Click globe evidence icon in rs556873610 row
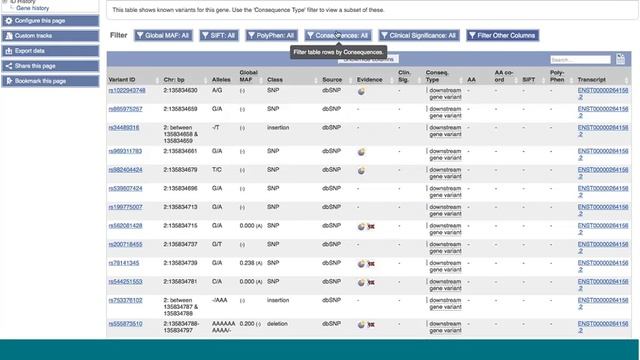The image size is (640, 360). point(361,325)
